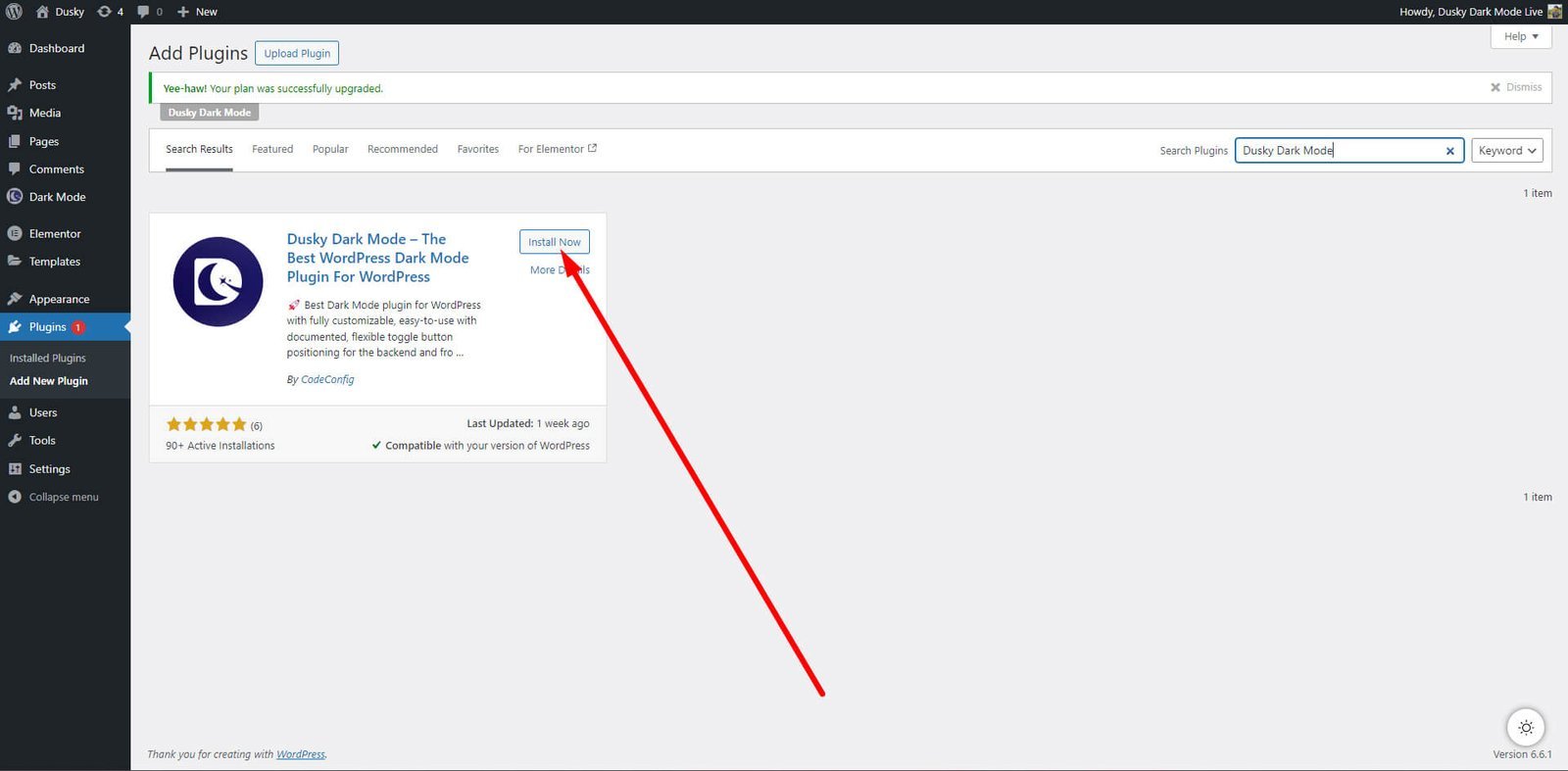Click the Pages icon in sidebar

click(x=15, y=141)
